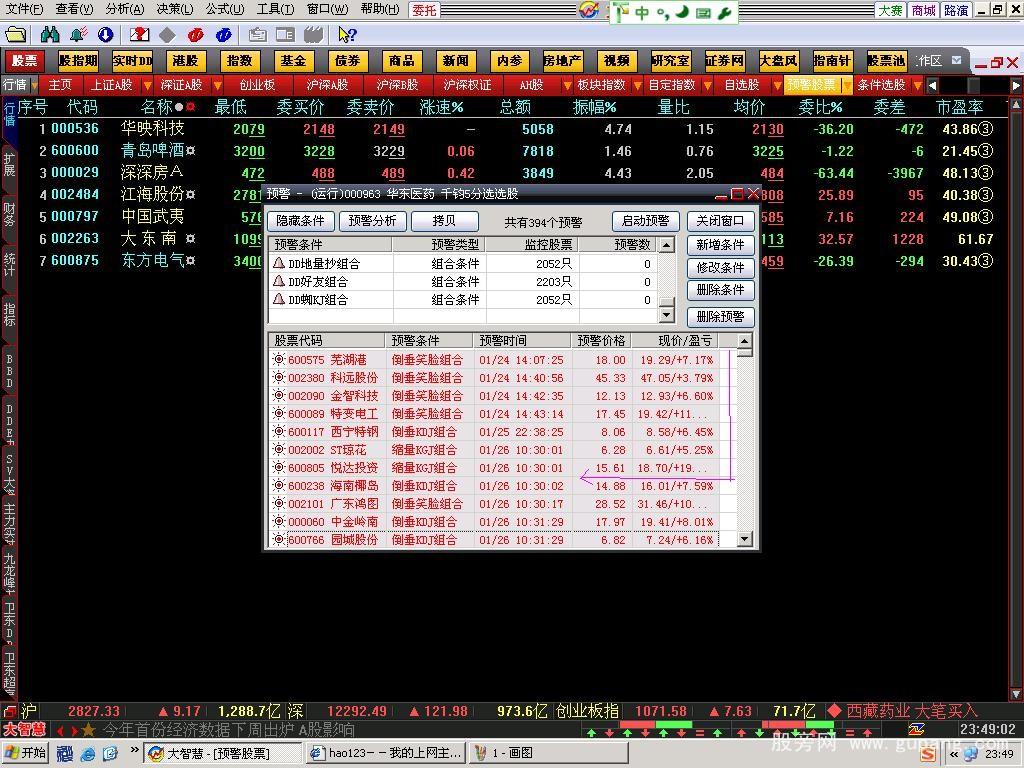
Task: Click bell icon beside DD好友組合
Action: [279, 281]
